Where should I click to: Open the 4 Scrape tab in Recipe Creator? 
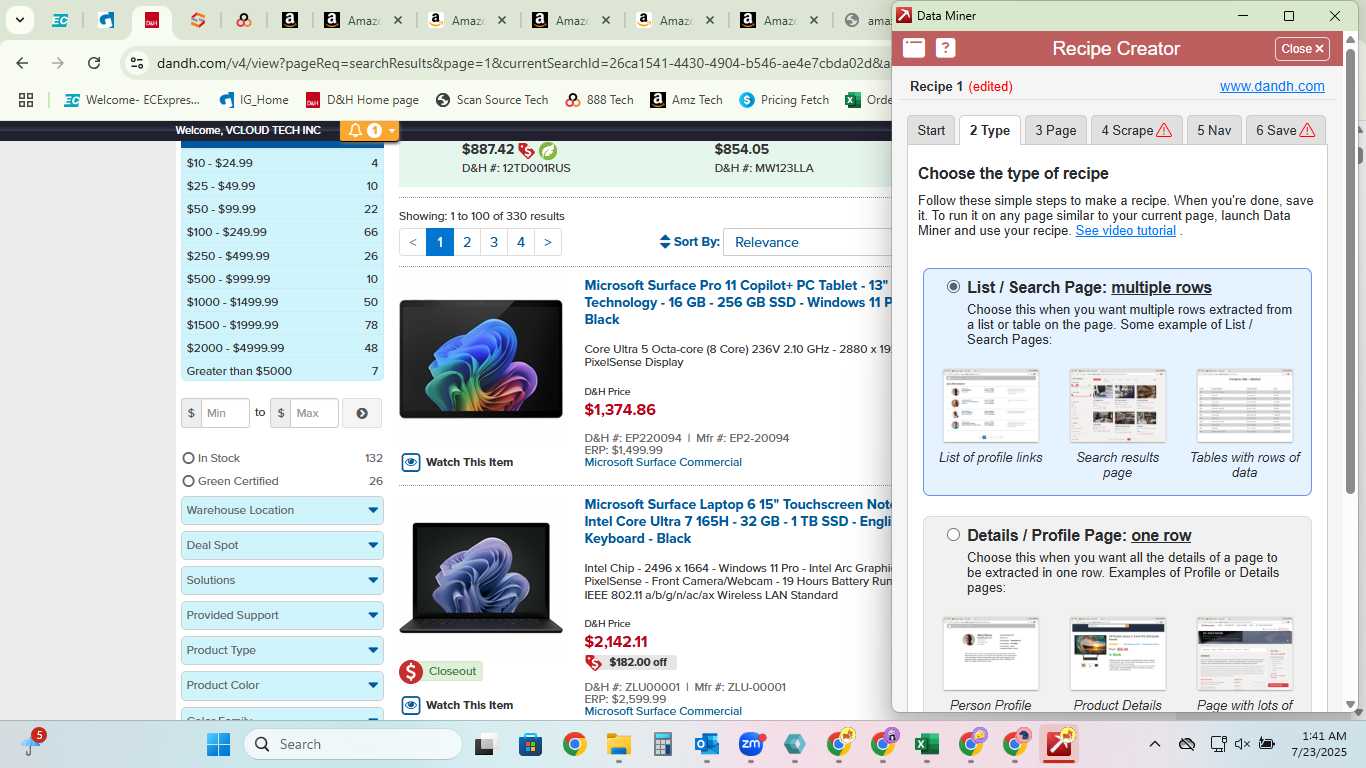tap(1136, 130)
